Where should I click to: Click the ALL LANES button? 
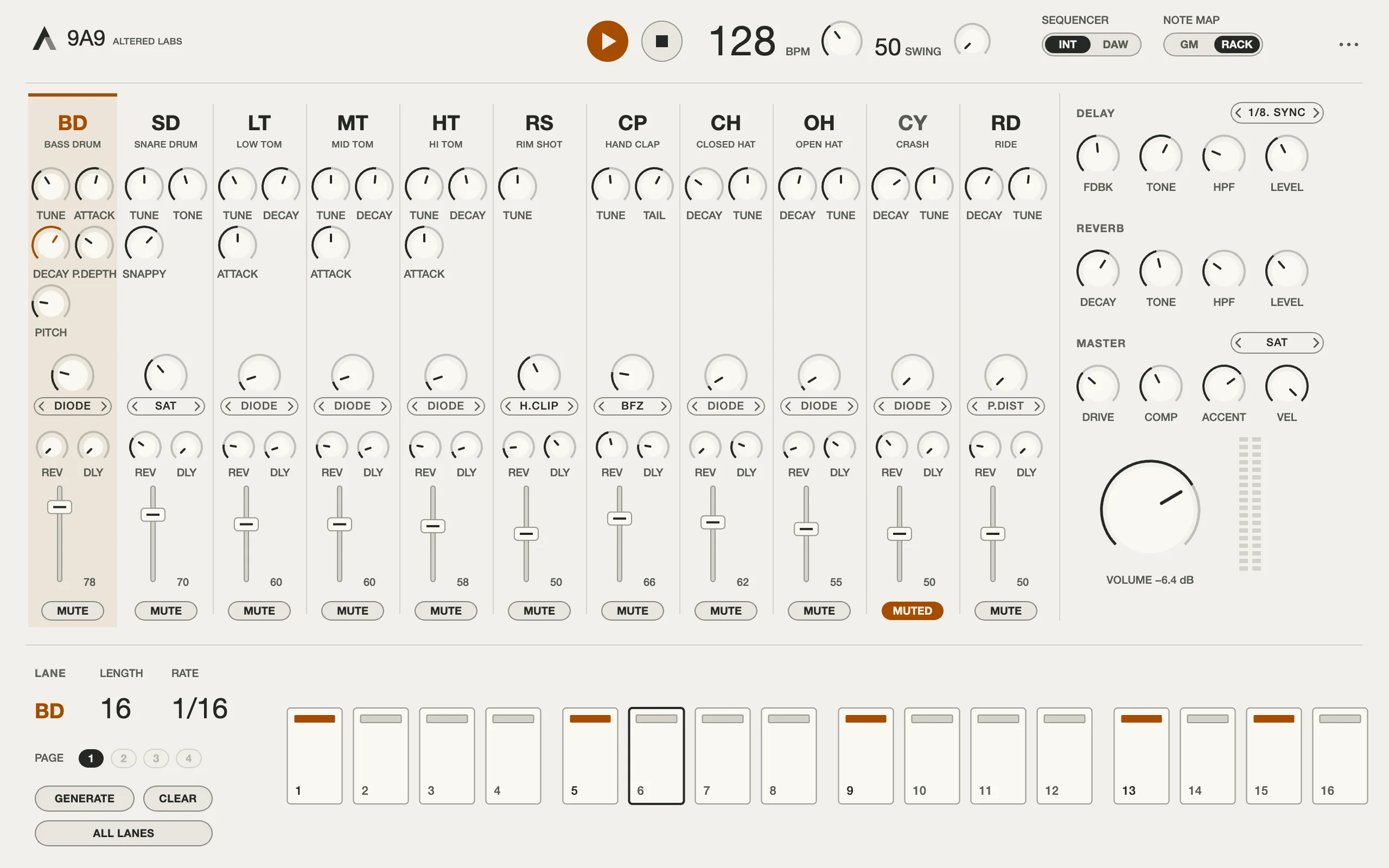[123, 832]
